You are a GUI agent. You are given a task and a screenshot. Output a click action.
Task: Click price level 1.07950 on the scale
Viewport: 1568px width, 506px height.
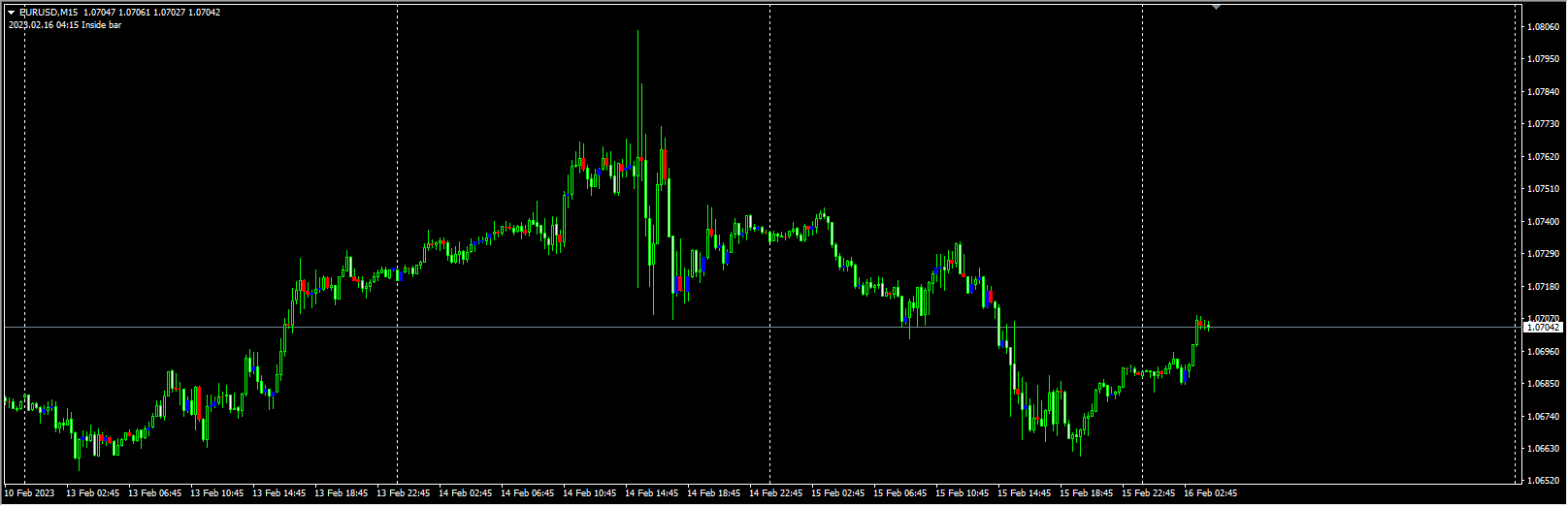(x=1543, y=59)
